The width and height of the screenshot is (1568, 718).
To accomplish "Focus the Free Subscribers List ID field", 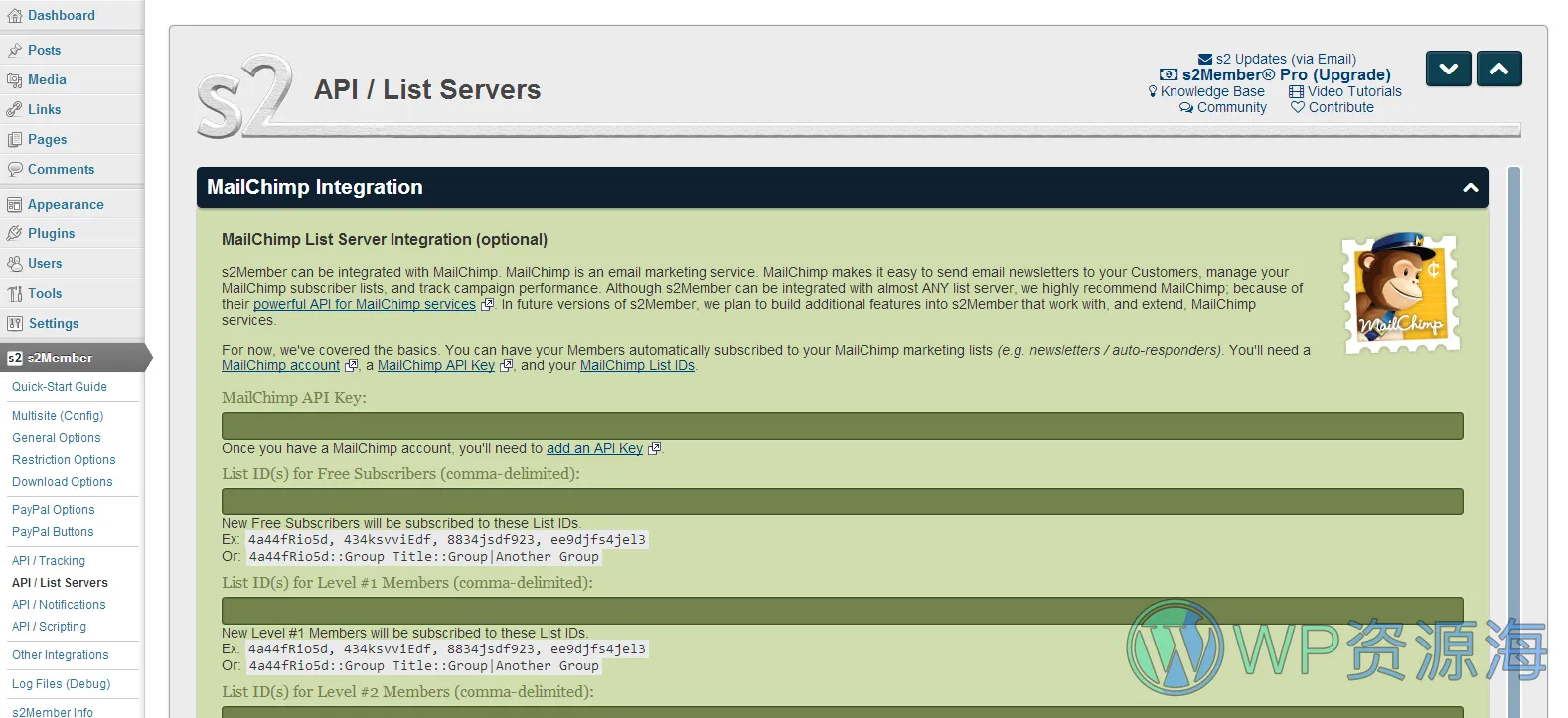I will pyautogui.click(x=843, y=502).
